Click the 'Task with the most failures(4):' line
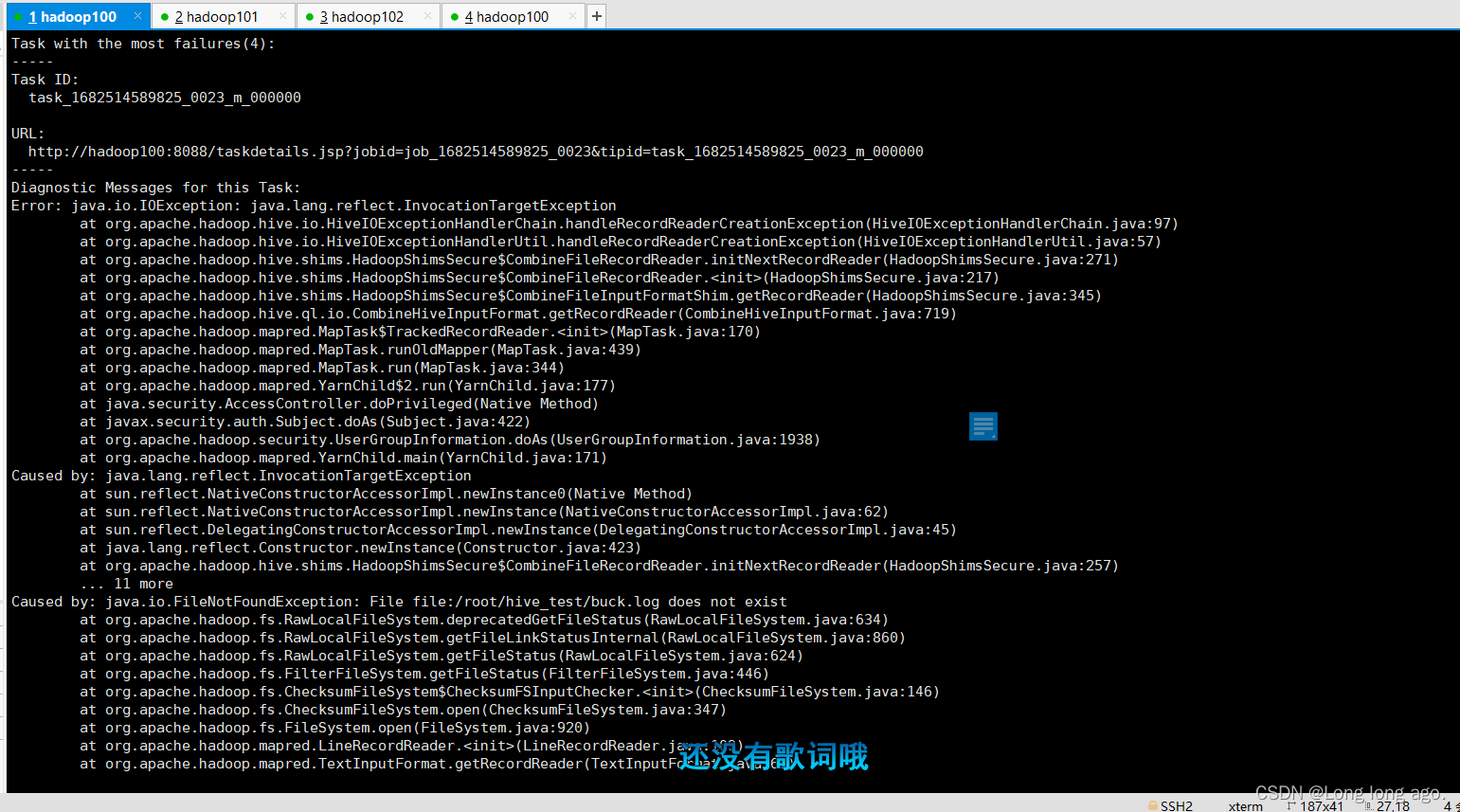The width and height of the screenshot is (1460, 812). (143, 44)
